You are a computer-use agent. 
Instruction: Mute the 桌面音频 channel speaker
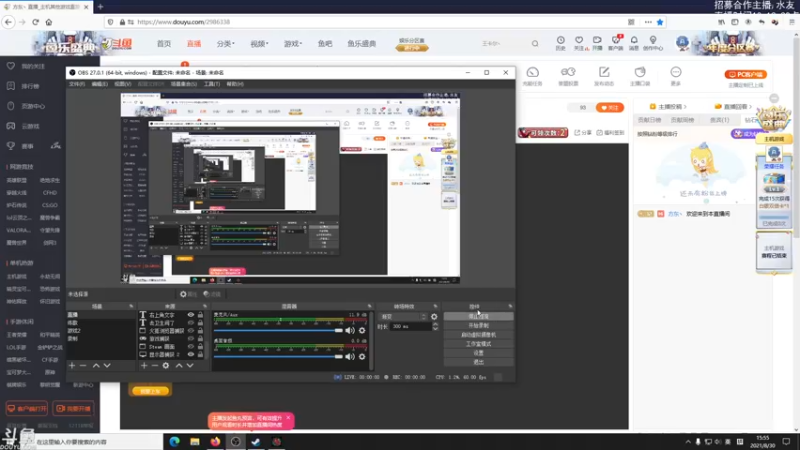(x=350, y=357)
